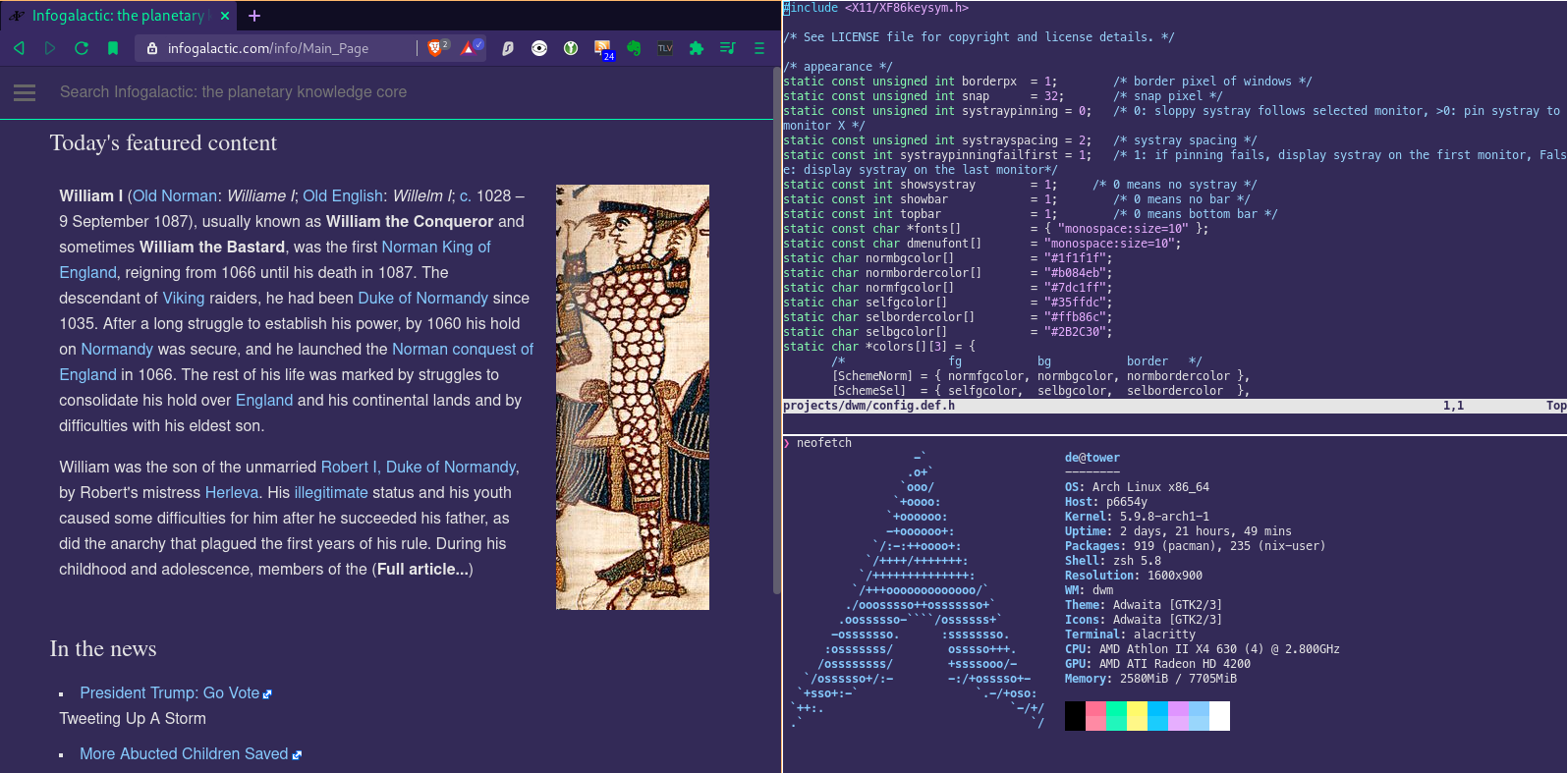This screenshot has width=1568, height=773.
Task: Open the William the Conqueror tapestry image
Action: tap(633, 397)
